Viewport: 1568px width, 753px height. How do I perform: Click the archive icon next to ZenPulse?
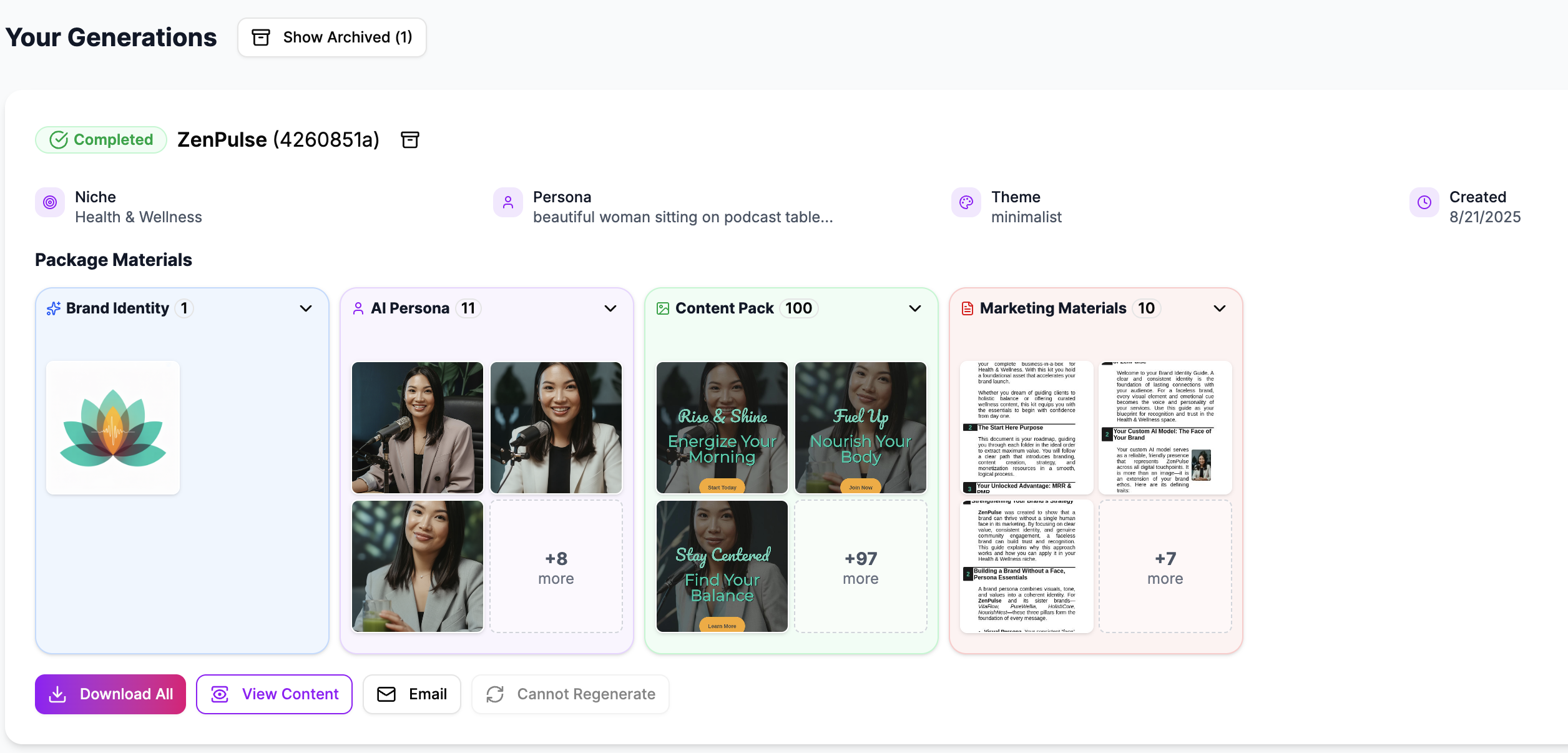[x=409, y=140]
